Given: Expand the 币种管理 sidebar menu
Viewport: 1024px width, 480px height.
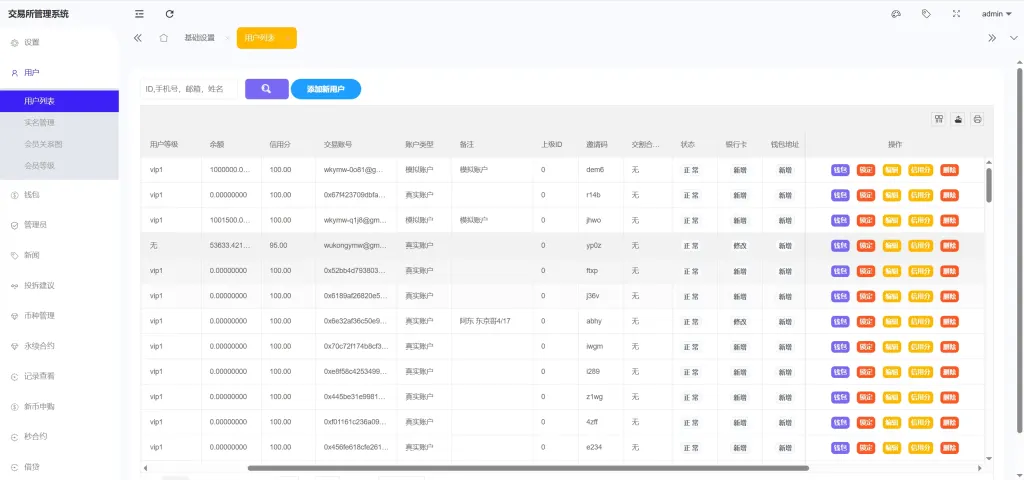Looking at the screenshot, I should click(x=59, y=315).
